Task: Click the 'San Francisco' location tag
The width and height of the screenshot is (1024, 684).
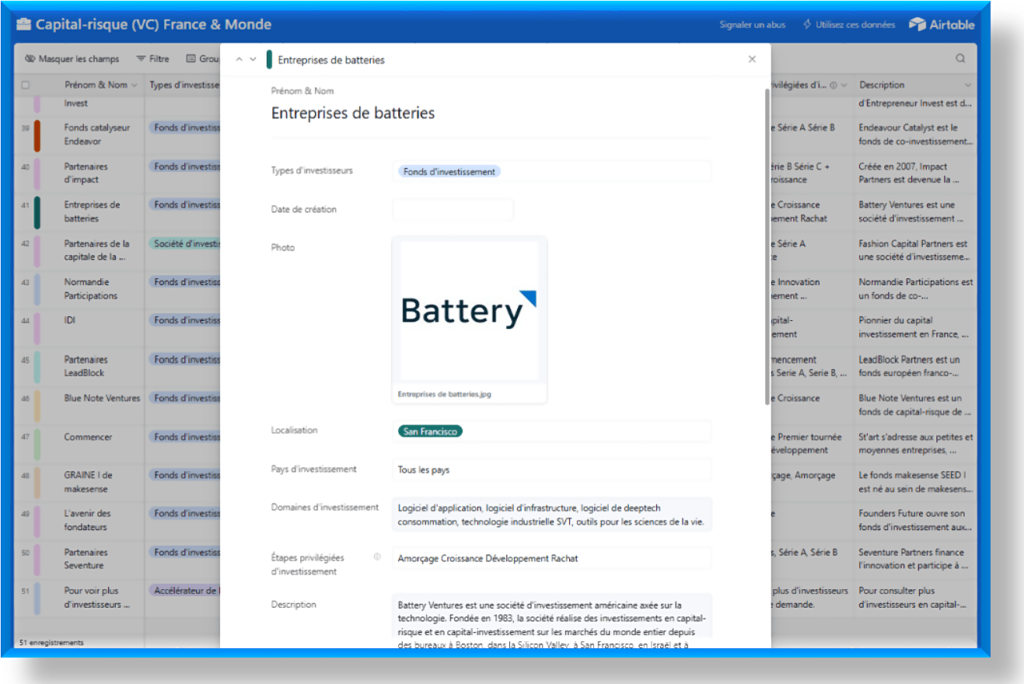Action: 430,431
